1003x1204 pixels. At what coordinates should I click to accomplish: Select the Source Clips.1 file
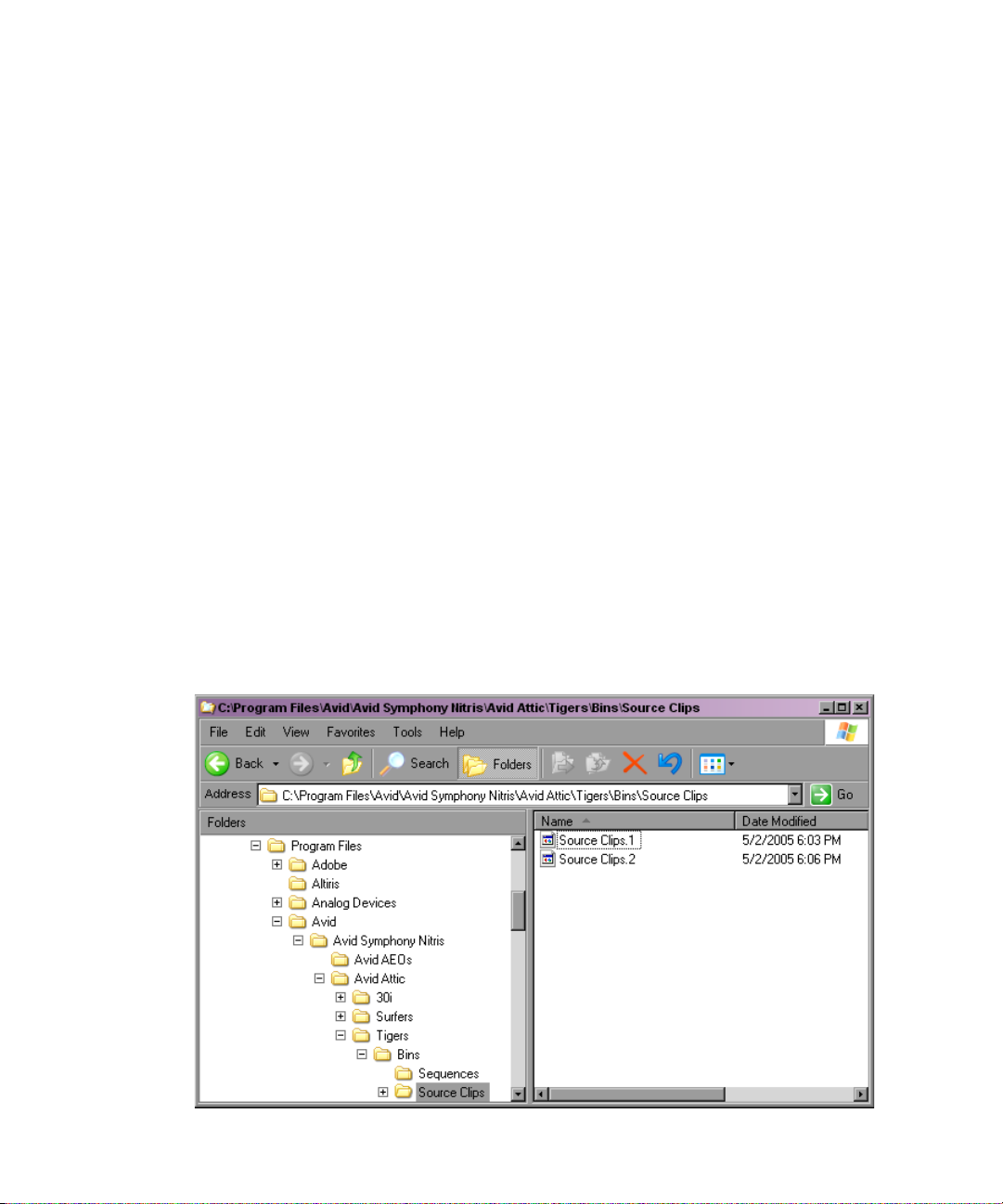pos(598,840)
